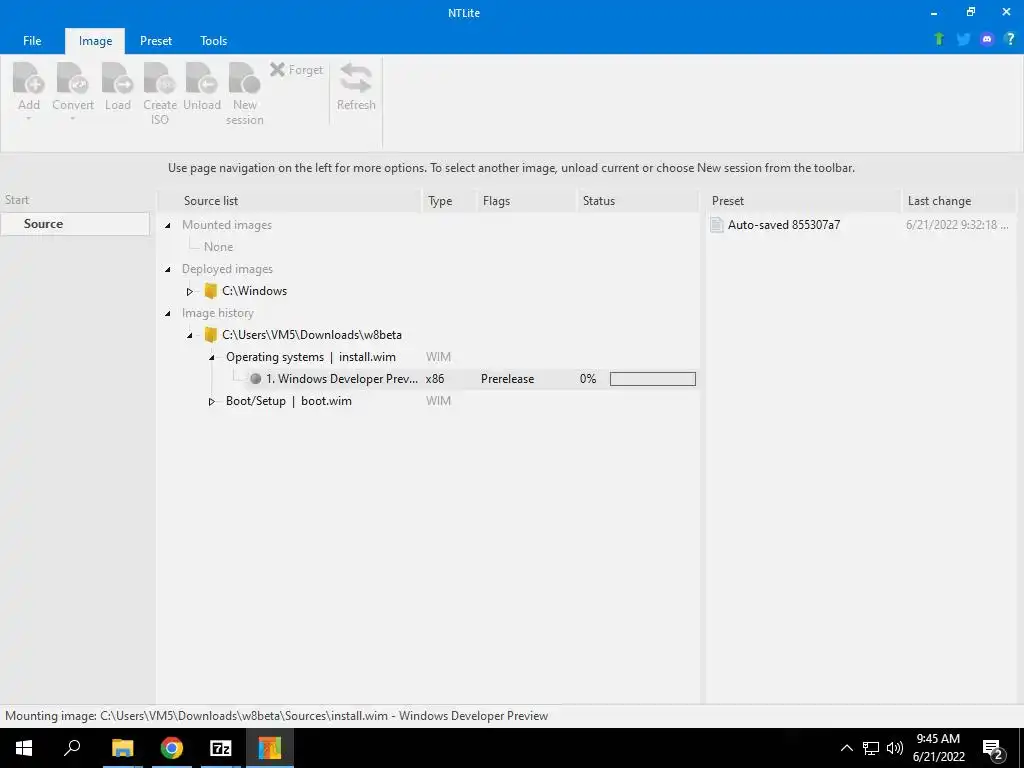The width and height of the screenshot is (1024, 768).
Task: Switch to the Image ribbon tab
Action: [x=95, y=40]
